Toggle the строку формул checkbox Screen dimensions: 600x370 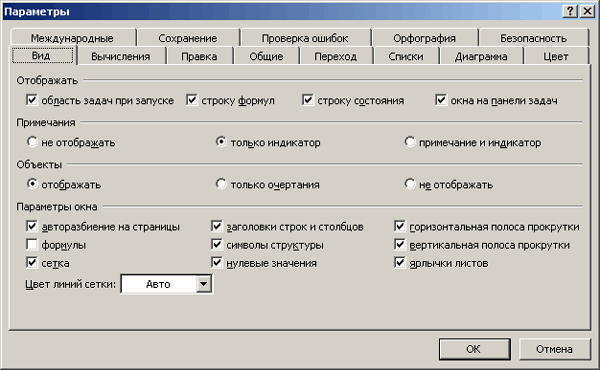[192, 100]
